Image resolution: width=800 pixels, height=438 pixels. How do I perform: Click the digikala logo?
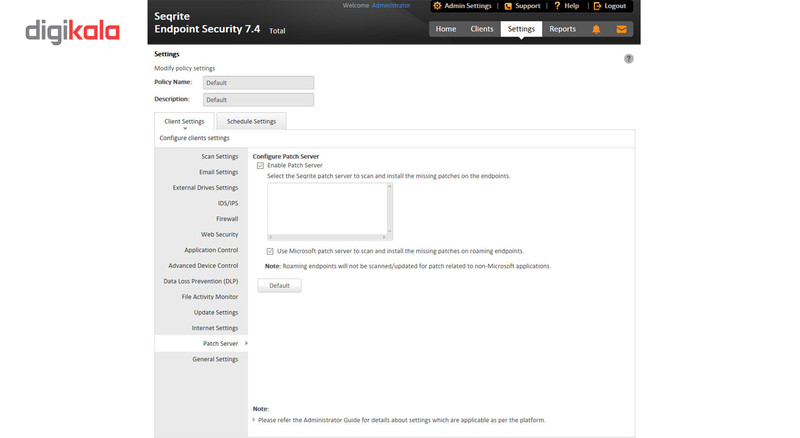tap(72, 32)
